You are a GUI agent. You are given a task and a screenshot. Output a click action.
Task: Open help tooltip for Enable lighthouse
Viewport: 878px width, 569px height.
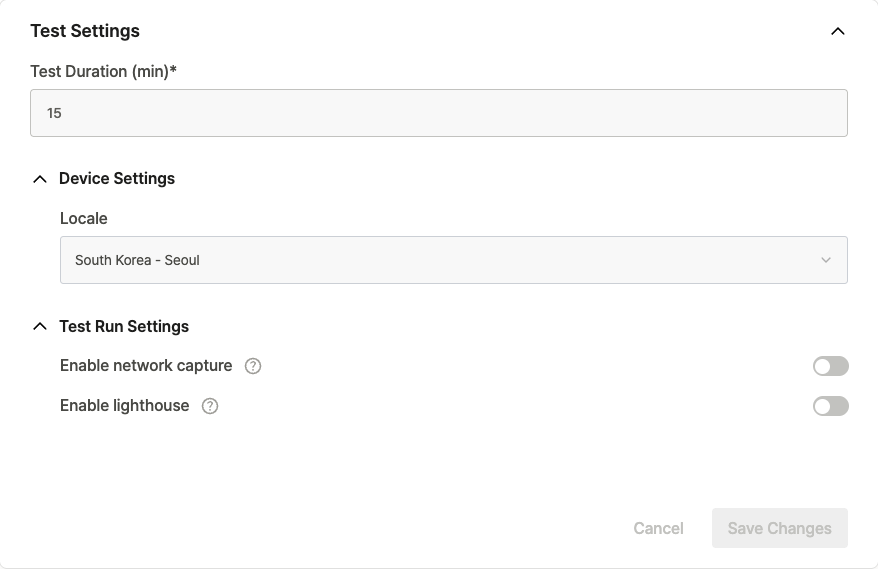click(x=210, y=406)
